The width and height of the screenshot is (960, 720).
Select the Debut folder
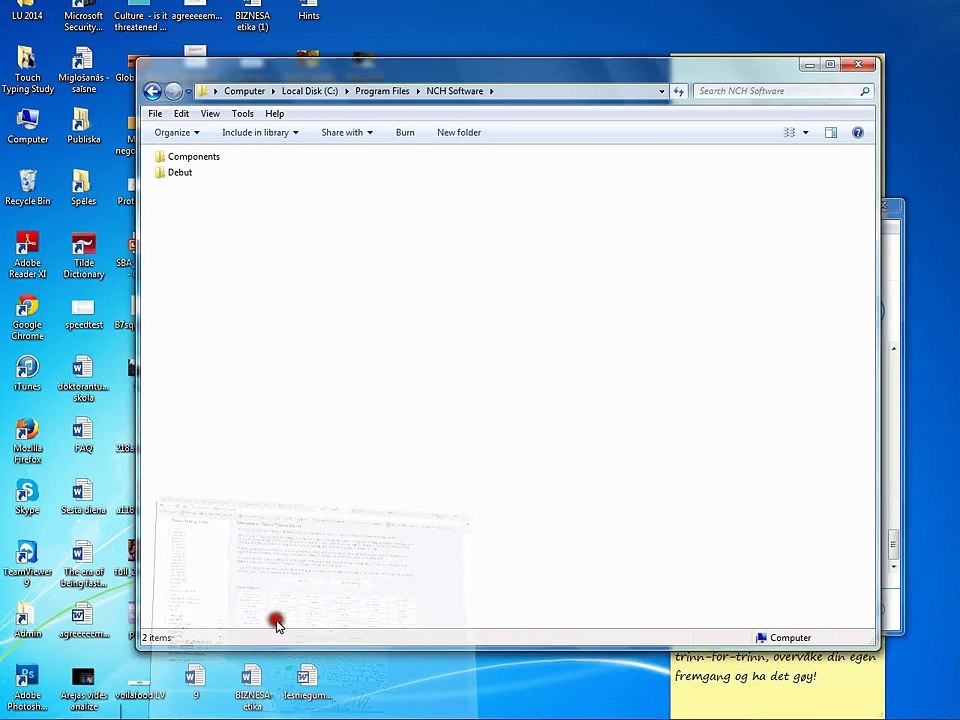pos(180,173)
